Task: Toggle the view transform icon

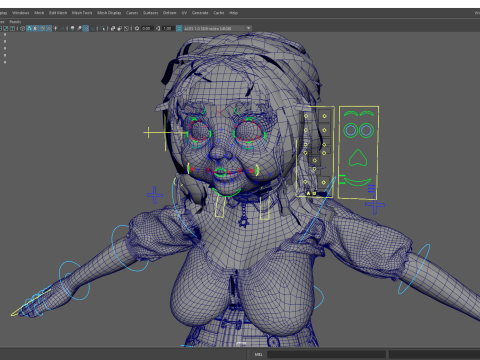Action: tap(179, 28)
